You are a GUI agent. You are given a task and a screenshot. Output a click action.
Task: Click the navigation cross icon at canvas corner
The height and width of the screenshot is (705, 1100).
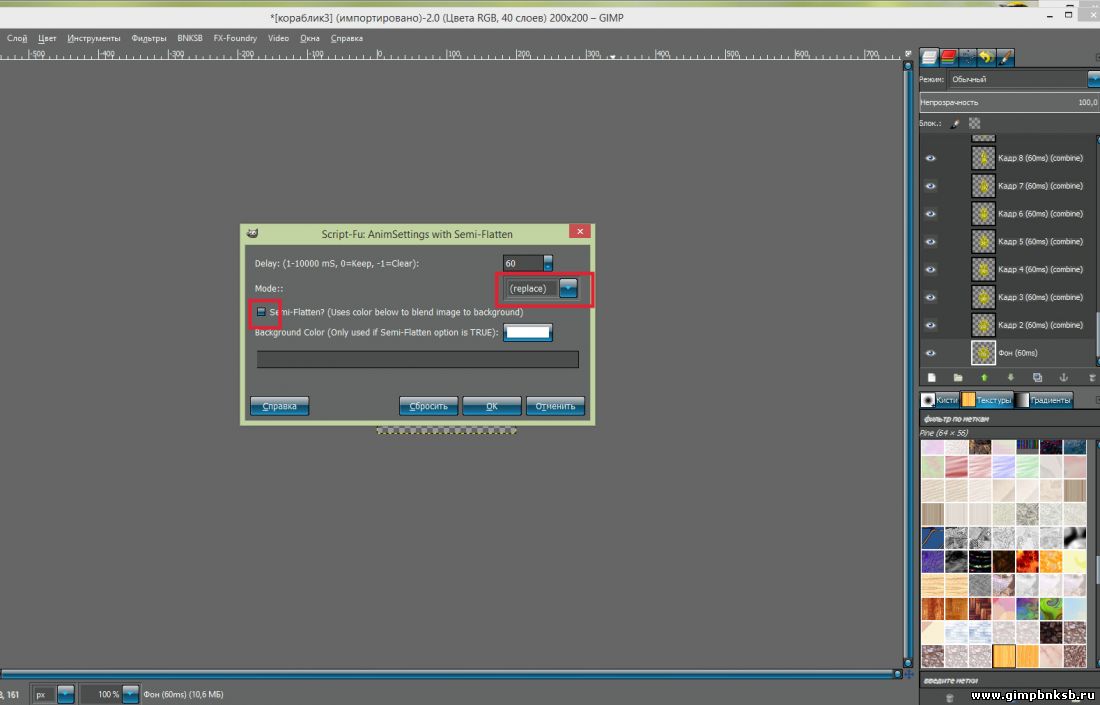908,674
